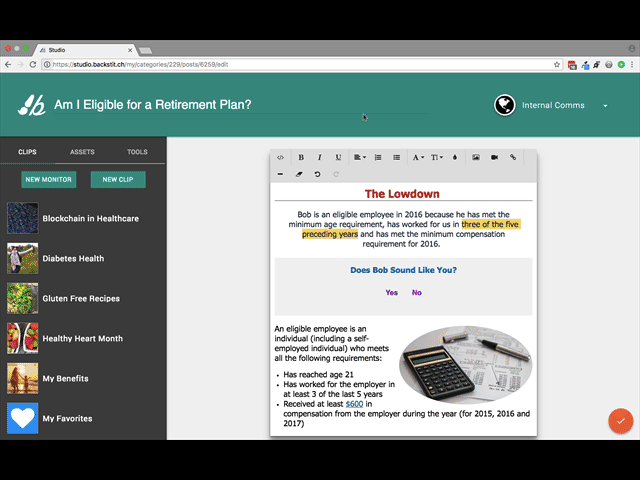
Task: Open Internal Comms dropdown arrow
Action: [x=605, y=106]
